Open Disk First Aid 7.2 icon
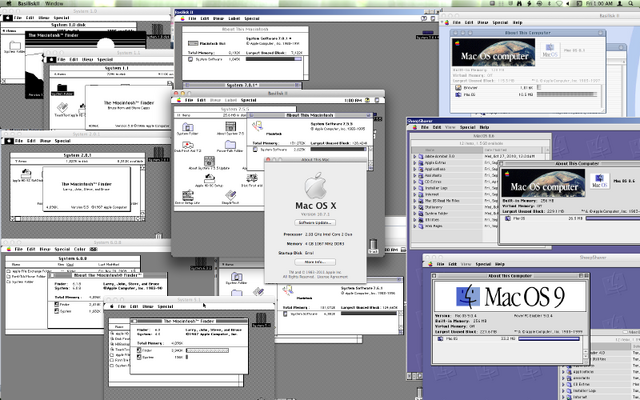 coord(188,145)
